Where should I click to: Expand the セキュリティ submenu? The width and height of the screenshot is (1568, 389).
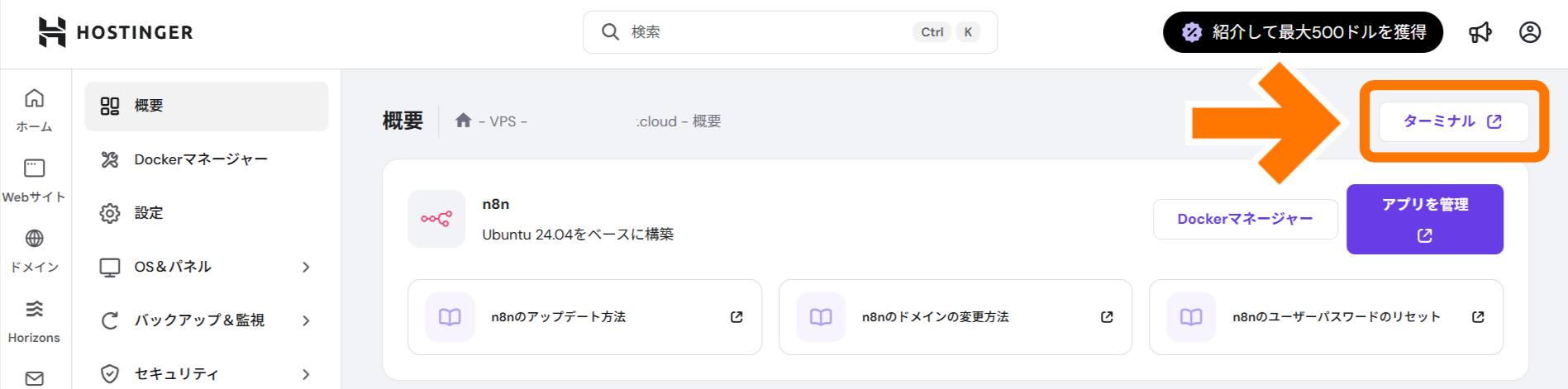[306, 374]
